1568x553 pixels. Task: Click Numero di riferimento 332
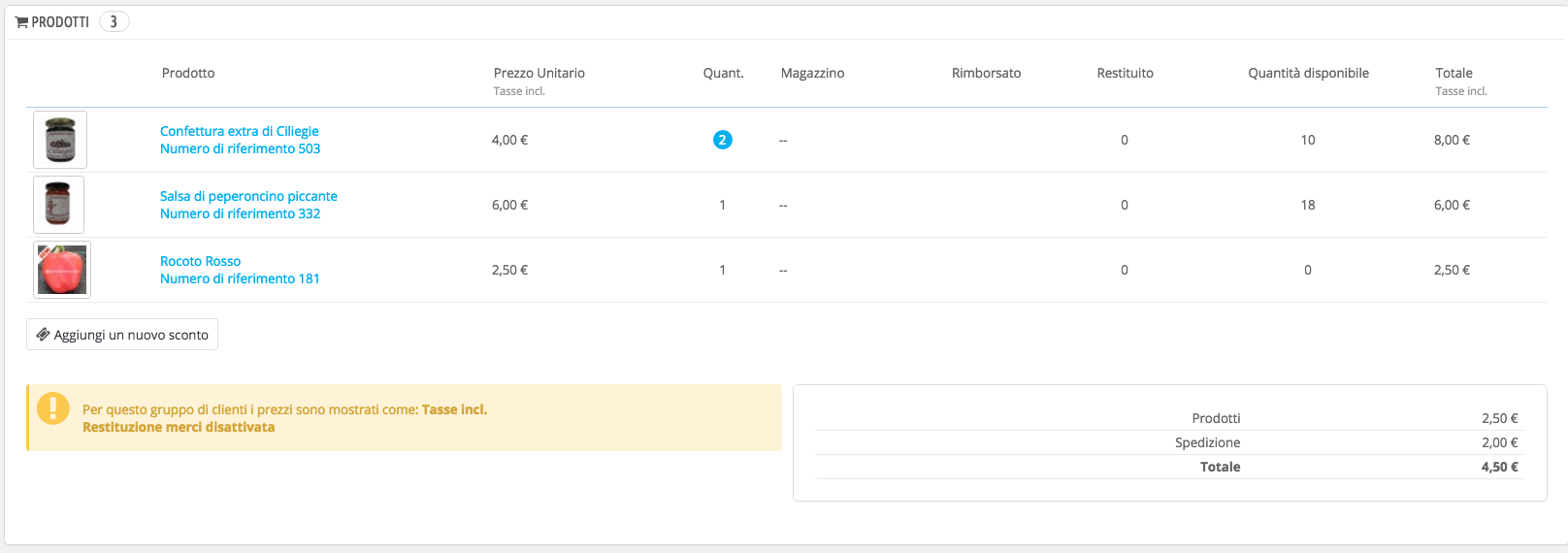tap(240, 213)
